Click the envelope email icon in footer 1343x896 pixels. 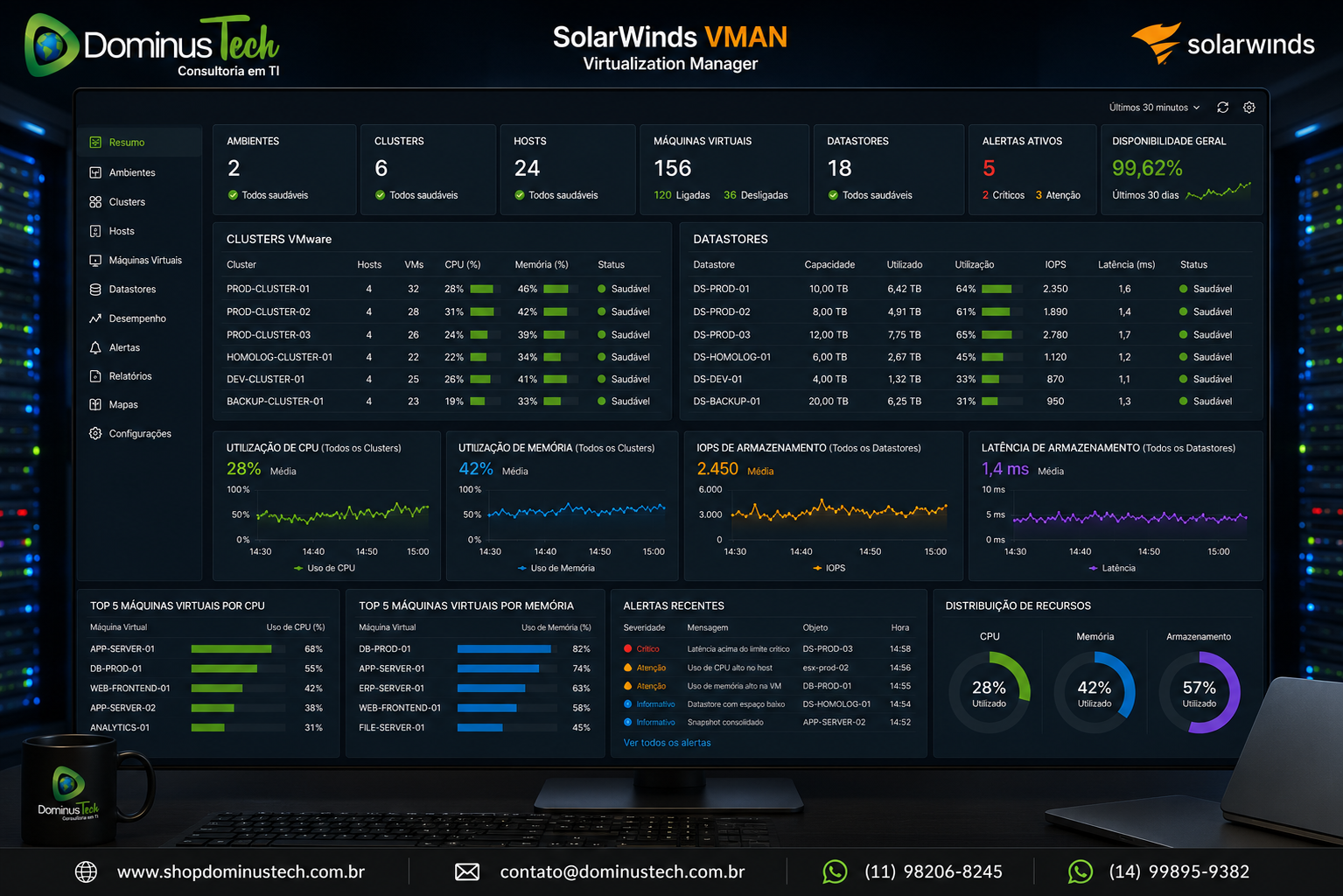[467, 871]
